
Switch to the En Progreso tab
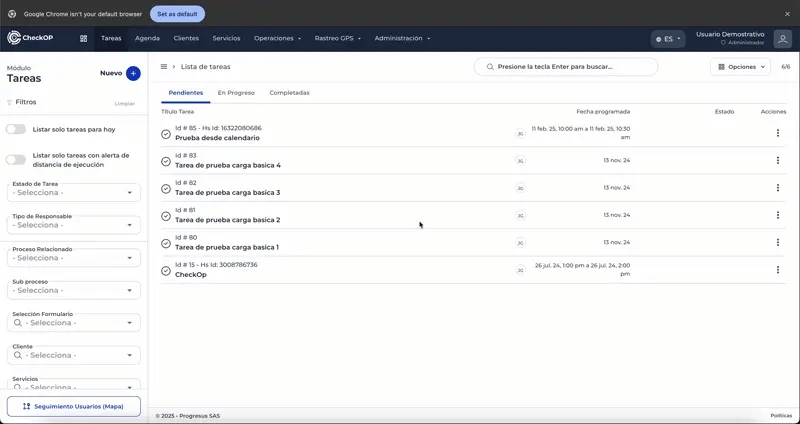click(236, 93)
